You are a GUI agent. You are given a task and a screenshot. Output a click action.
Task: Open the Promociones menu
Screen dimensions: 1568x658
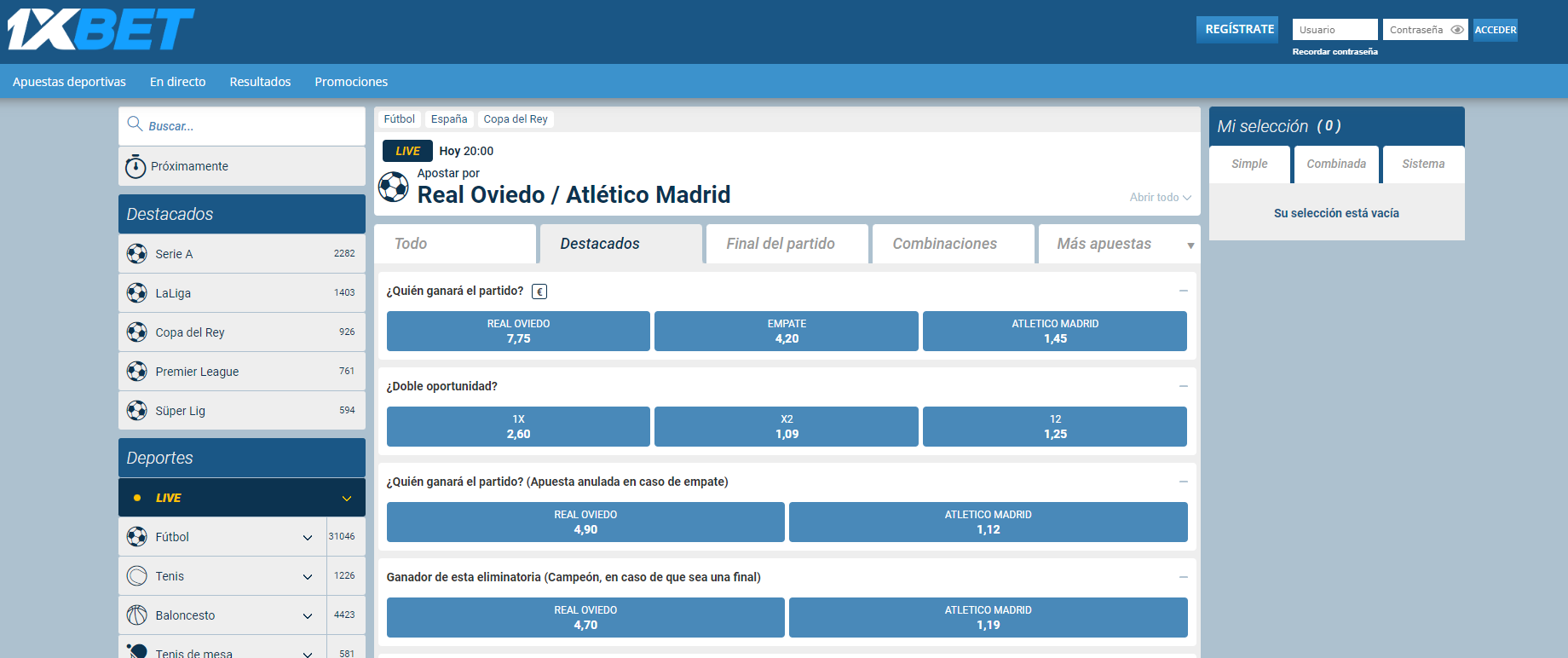click(x=351, y=82)
